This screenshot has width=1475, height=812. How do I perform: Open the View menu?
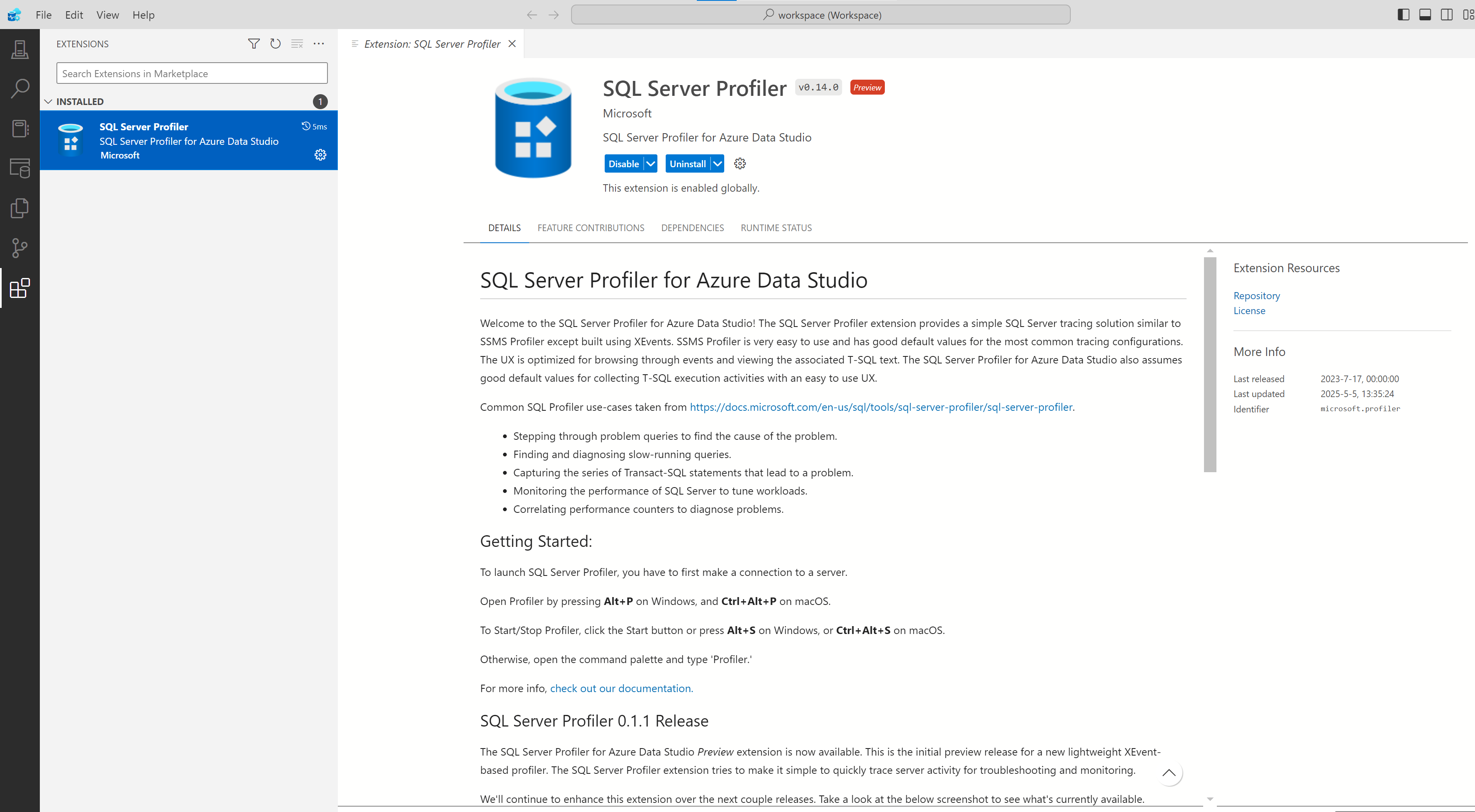pos(107,15)
